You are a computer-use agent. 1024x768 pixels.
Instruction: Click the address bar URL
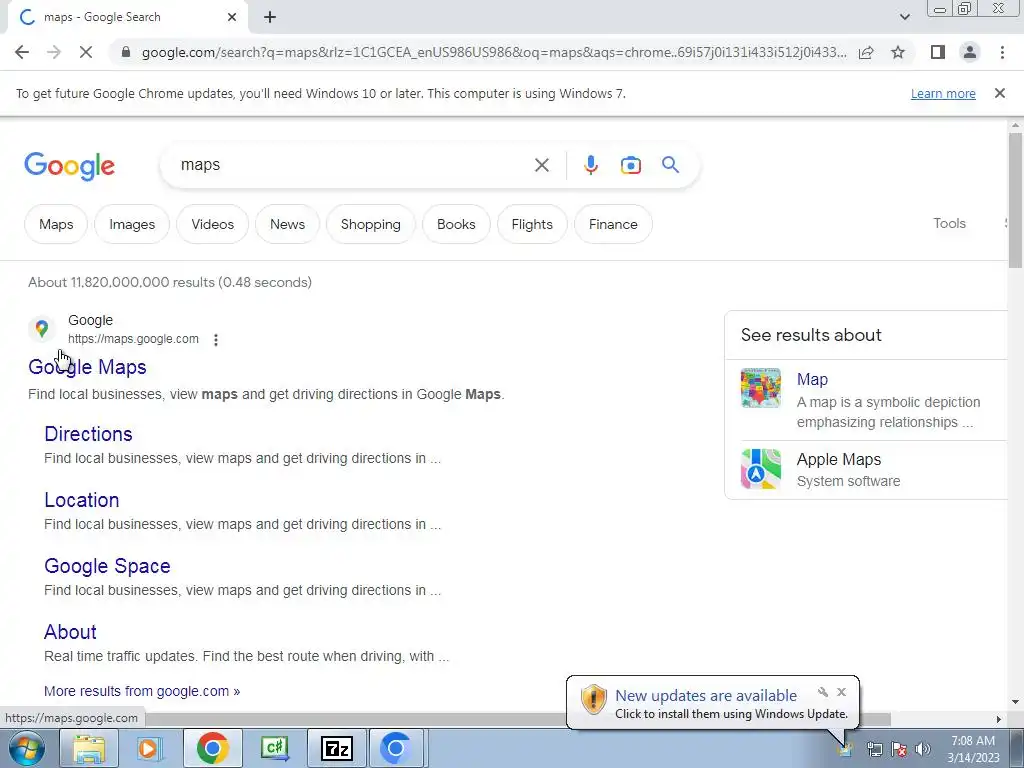[x=494, y=52]
